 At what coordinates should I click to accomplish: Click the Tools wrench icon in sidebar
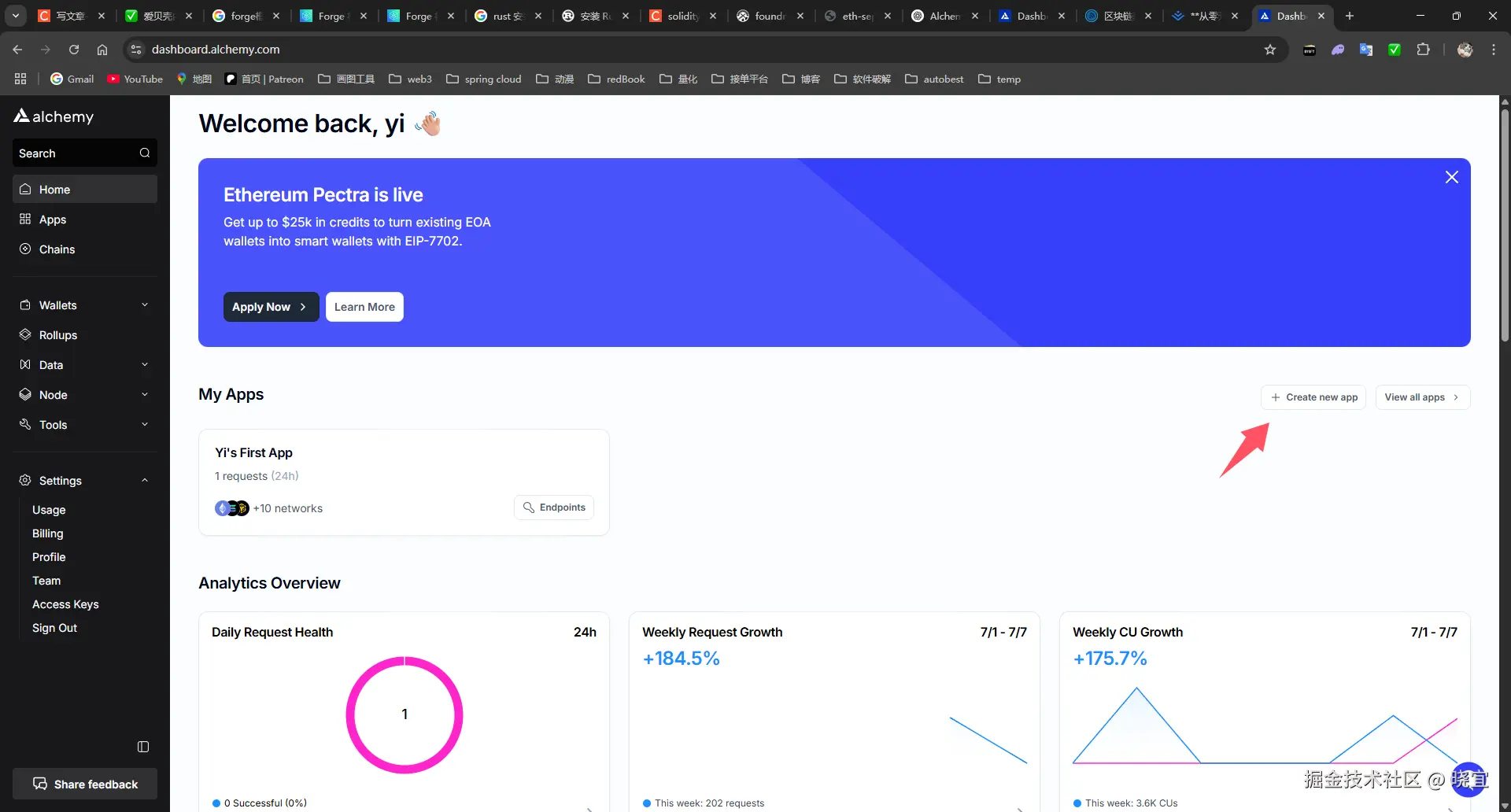[25, 425]
